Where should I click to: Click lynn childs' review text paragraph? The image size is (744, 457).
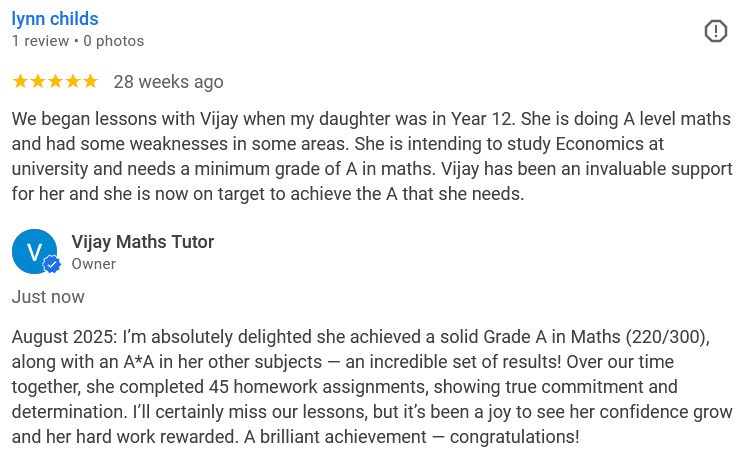click(371, 157)
